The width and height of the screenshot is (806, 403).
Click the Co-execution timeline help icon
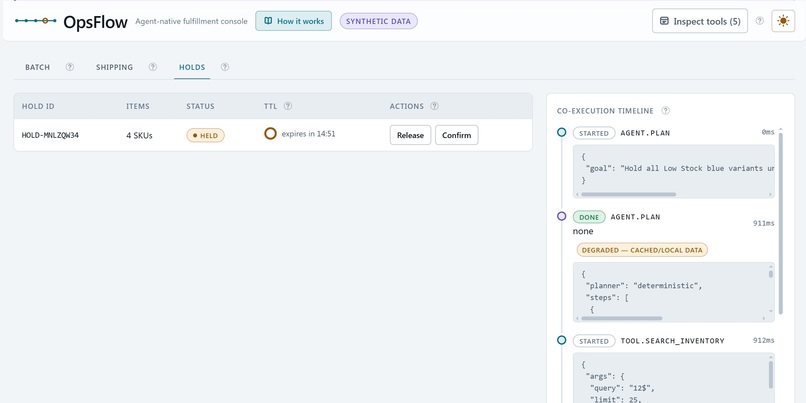click(x=665, y=111)
